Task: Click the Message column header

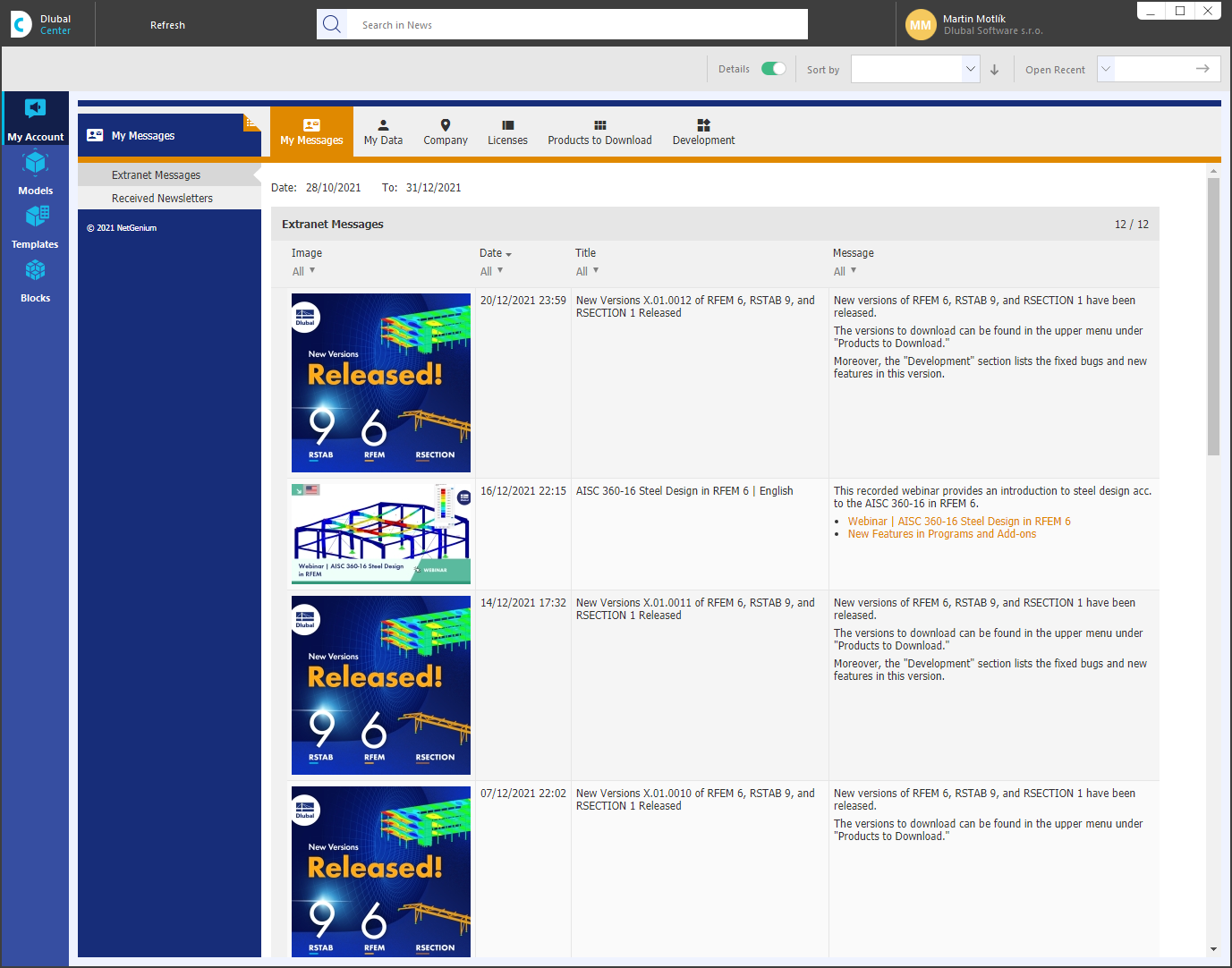Action: [853, 253]
